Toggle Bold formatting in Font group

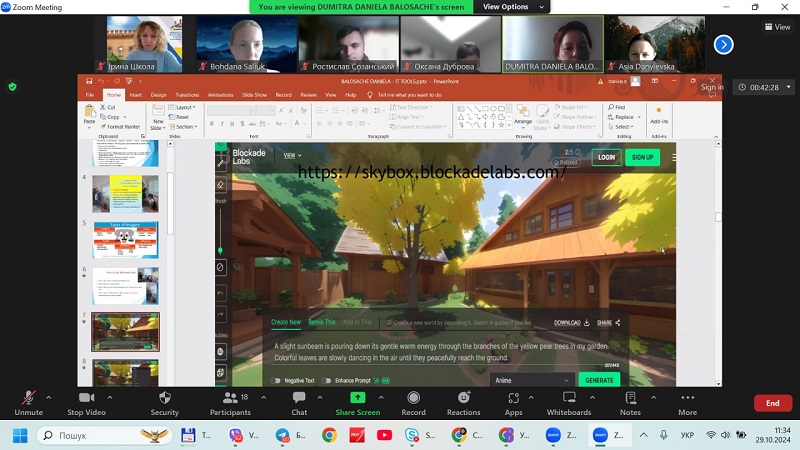coord(212,123)
